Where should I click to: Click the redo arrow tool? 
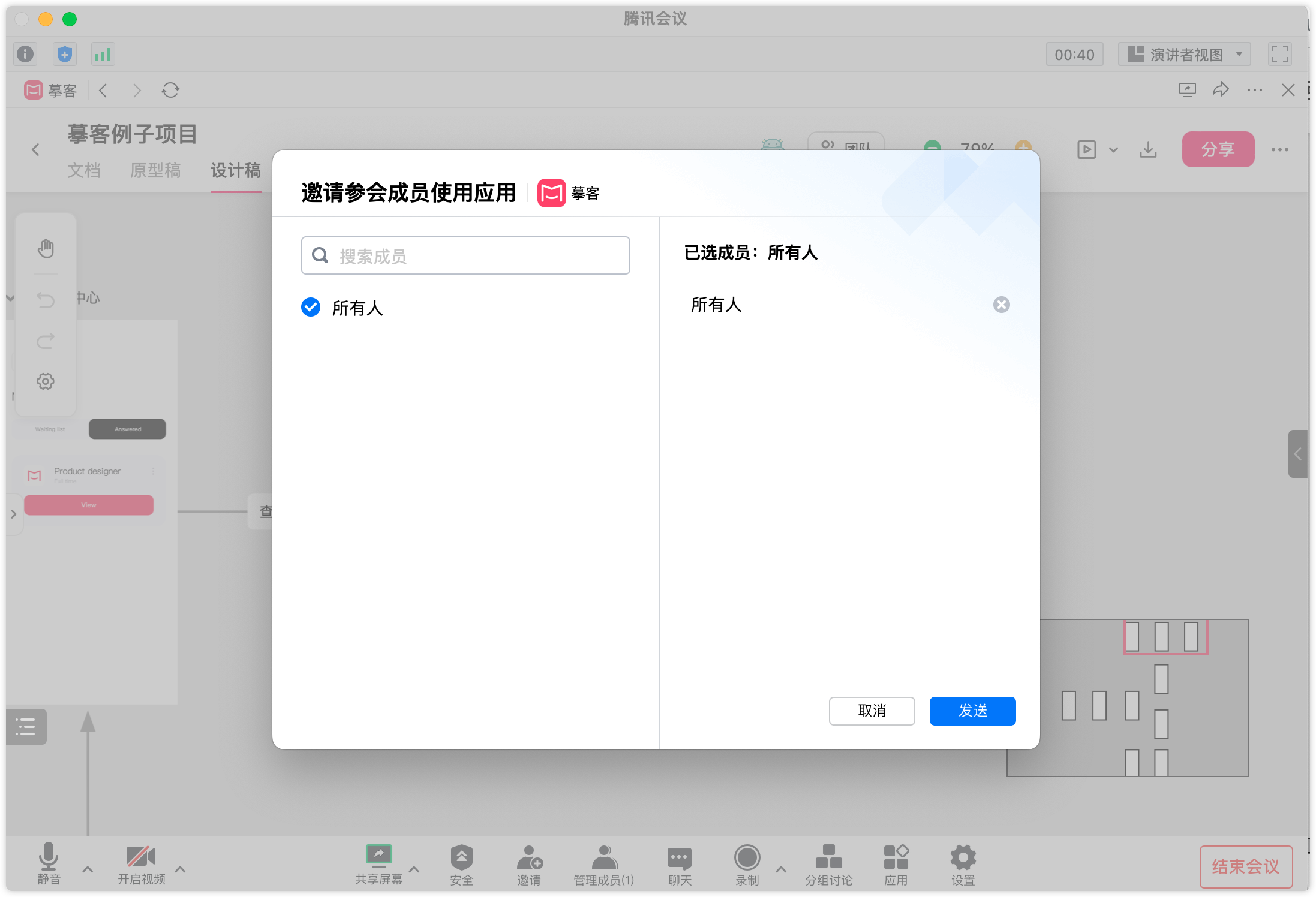pos(46,341)
